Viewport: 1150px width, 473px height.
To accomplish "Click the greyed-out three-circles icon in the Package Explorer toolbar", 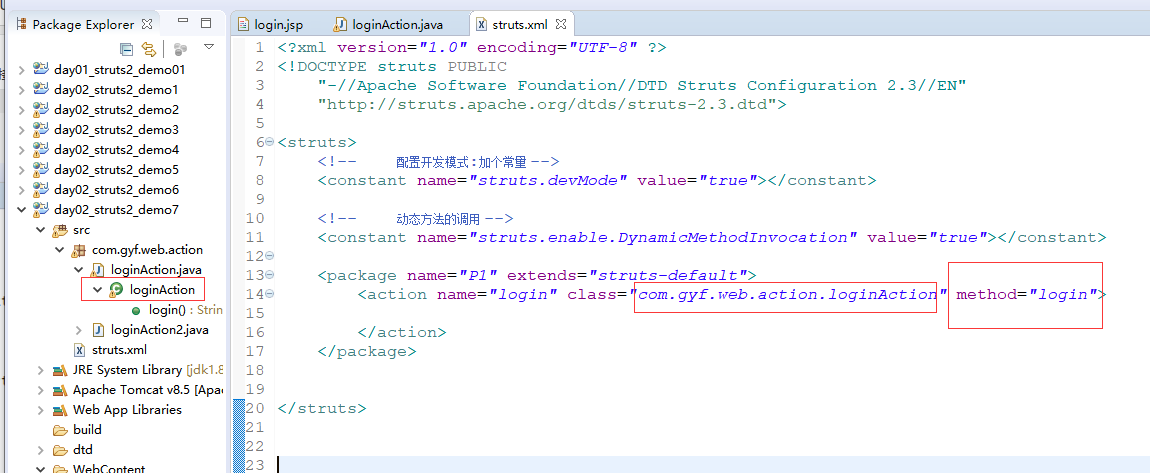I will click(x=180, y=49).
